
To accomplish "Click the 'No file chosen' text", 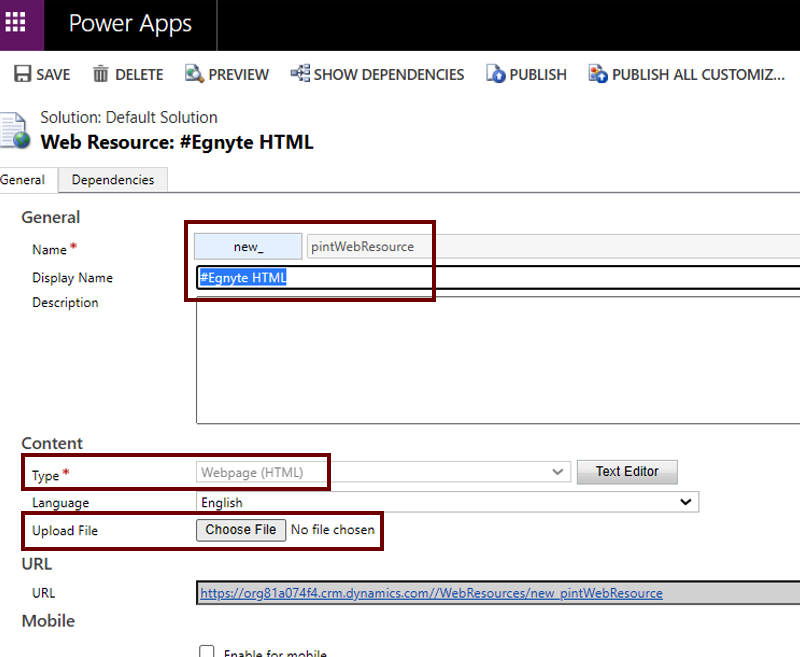I will pyautogui.click(x=333, y=530).
